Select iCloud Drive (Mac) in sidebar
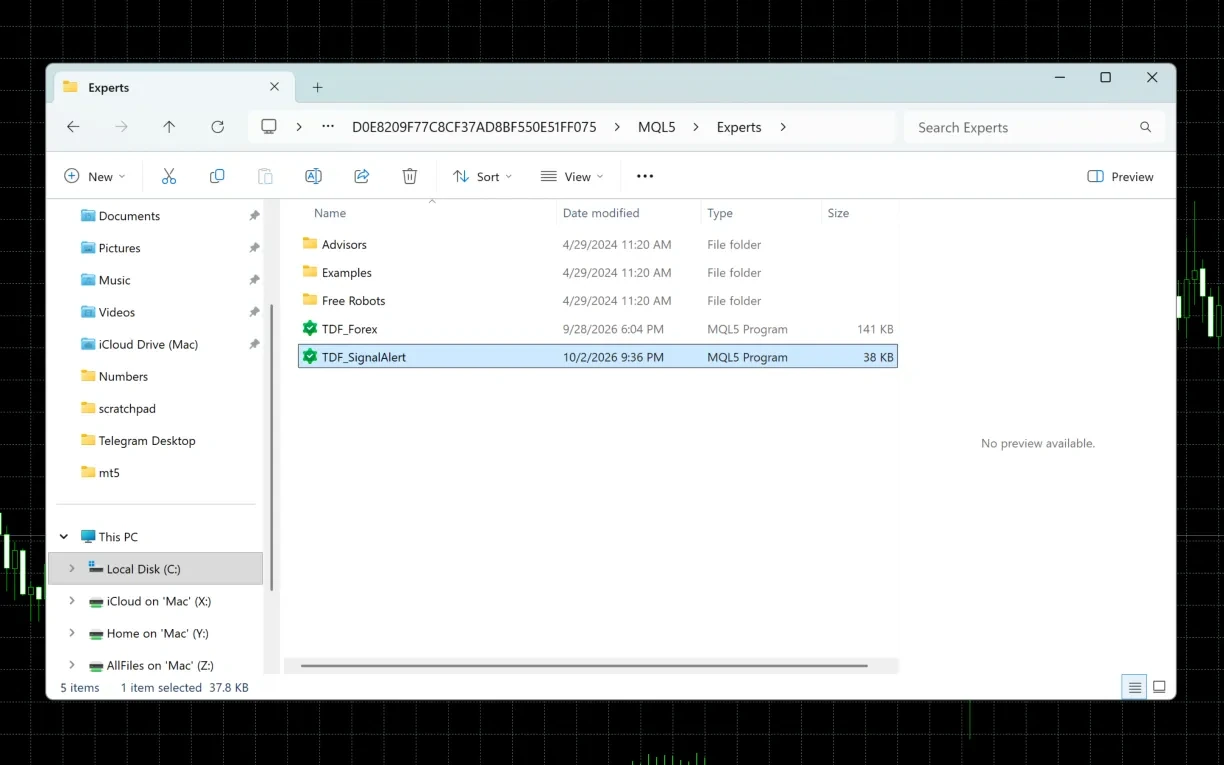Screen dimensions: 1224x765 click(x=148, y=344)
